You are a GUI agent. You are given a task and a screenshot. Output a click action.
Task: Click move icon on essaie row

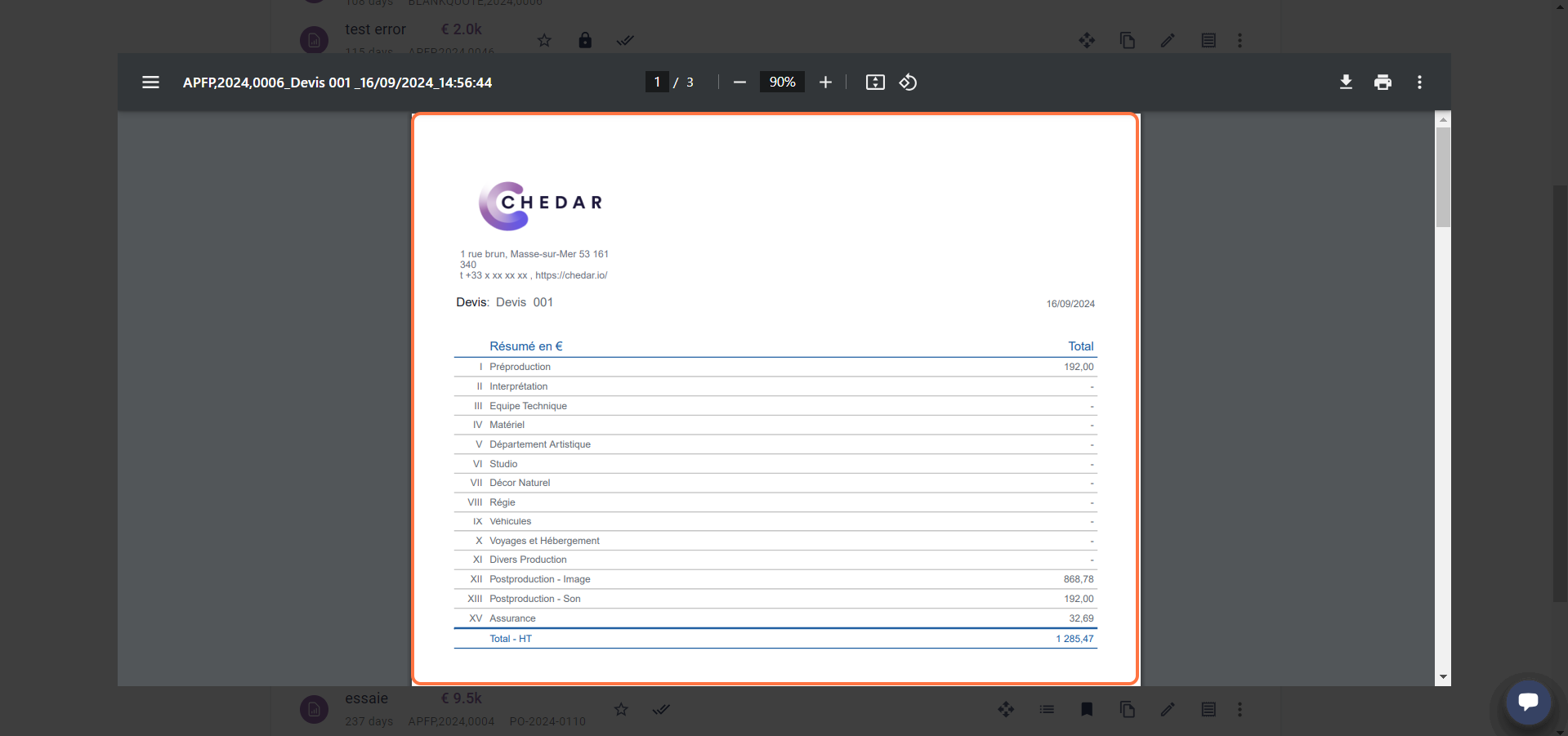click(x=1006, y=709)
